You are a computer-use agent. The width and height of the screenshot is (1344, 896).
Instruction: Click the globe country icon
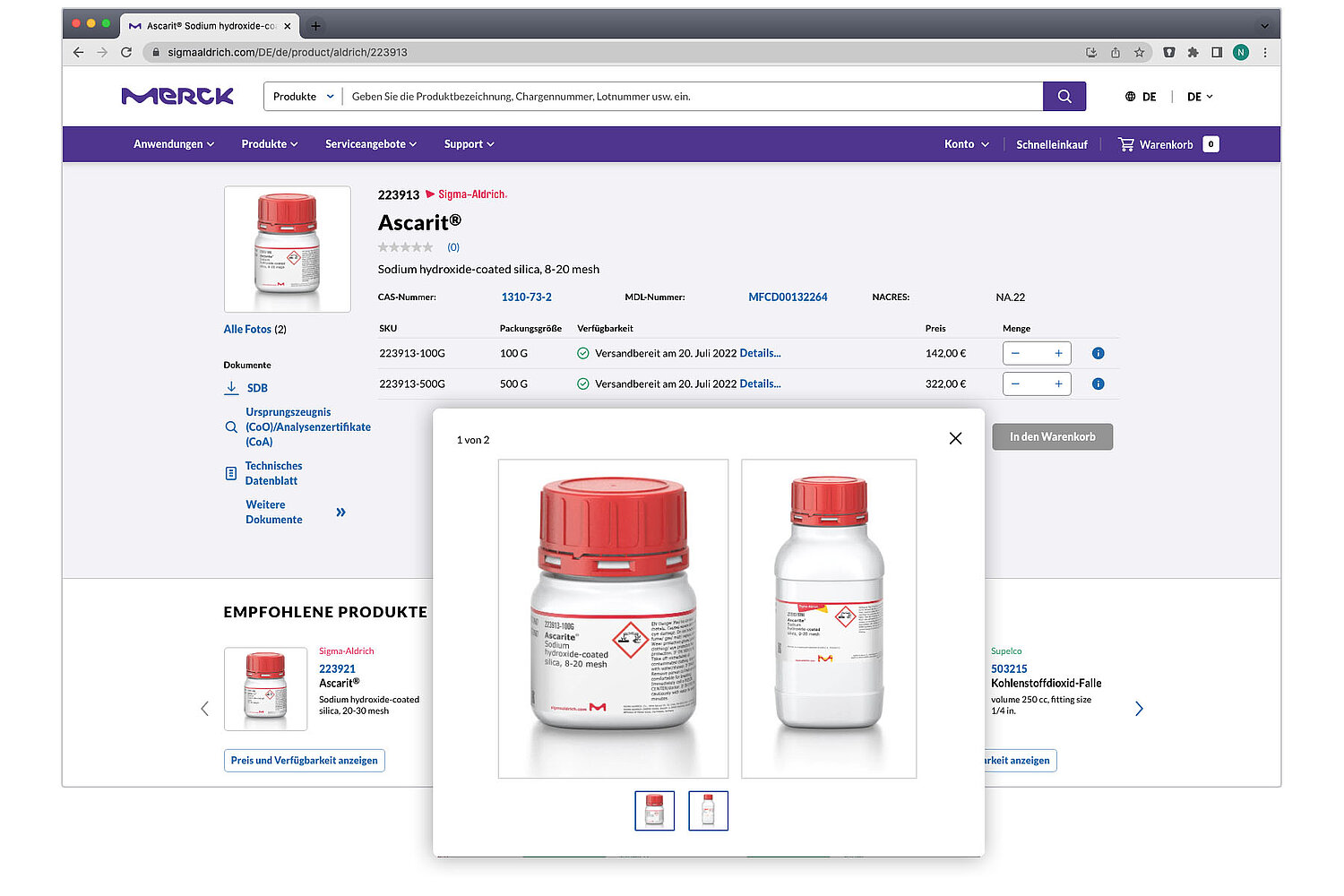[x=1131, y=97]
